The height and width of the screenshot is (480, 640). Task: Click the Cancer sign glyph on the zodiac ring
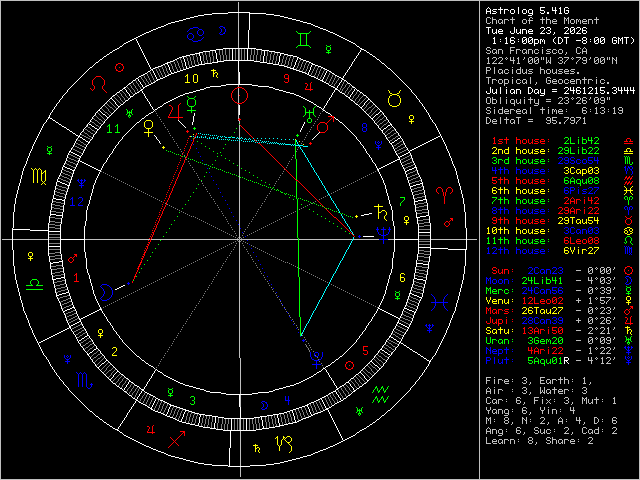(195, 34)
